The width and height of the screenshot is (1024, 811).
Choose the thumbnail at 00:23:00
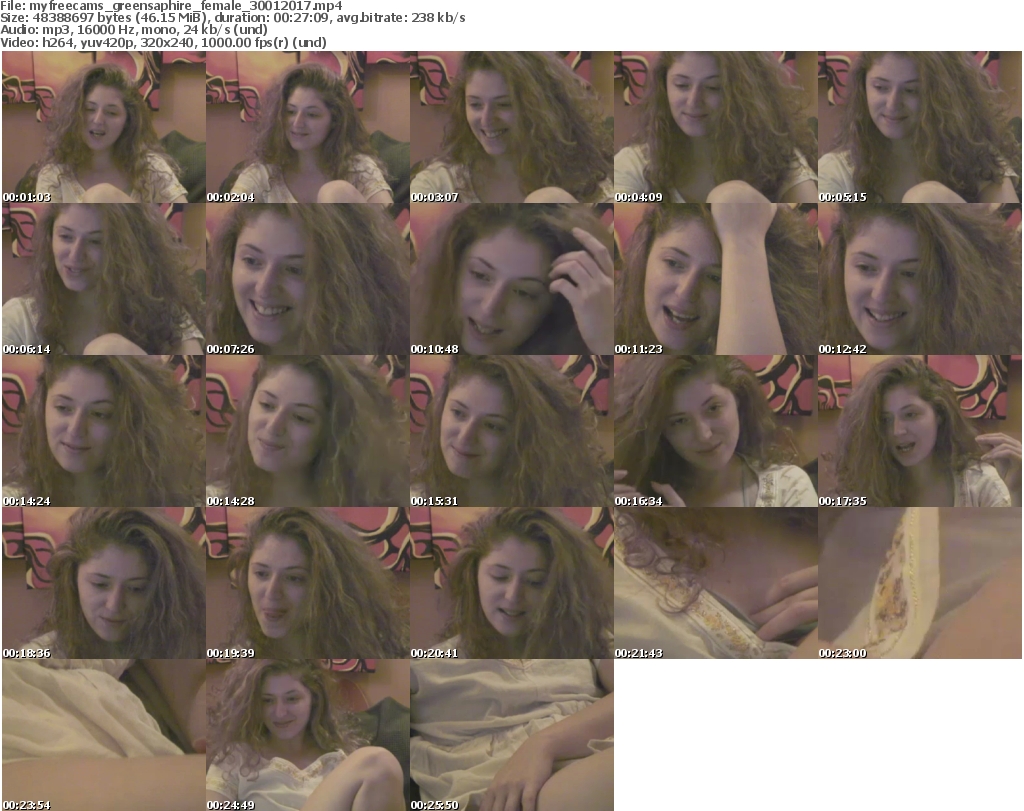[920, 583]
